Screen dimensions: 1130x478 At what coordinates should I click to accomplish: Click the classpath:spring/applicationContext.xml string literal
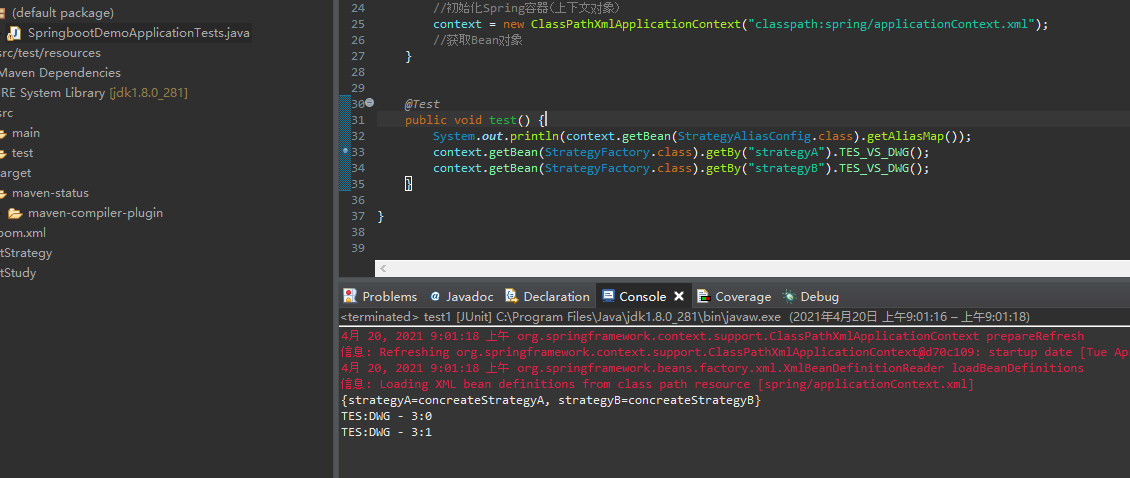tap(891, 25)
